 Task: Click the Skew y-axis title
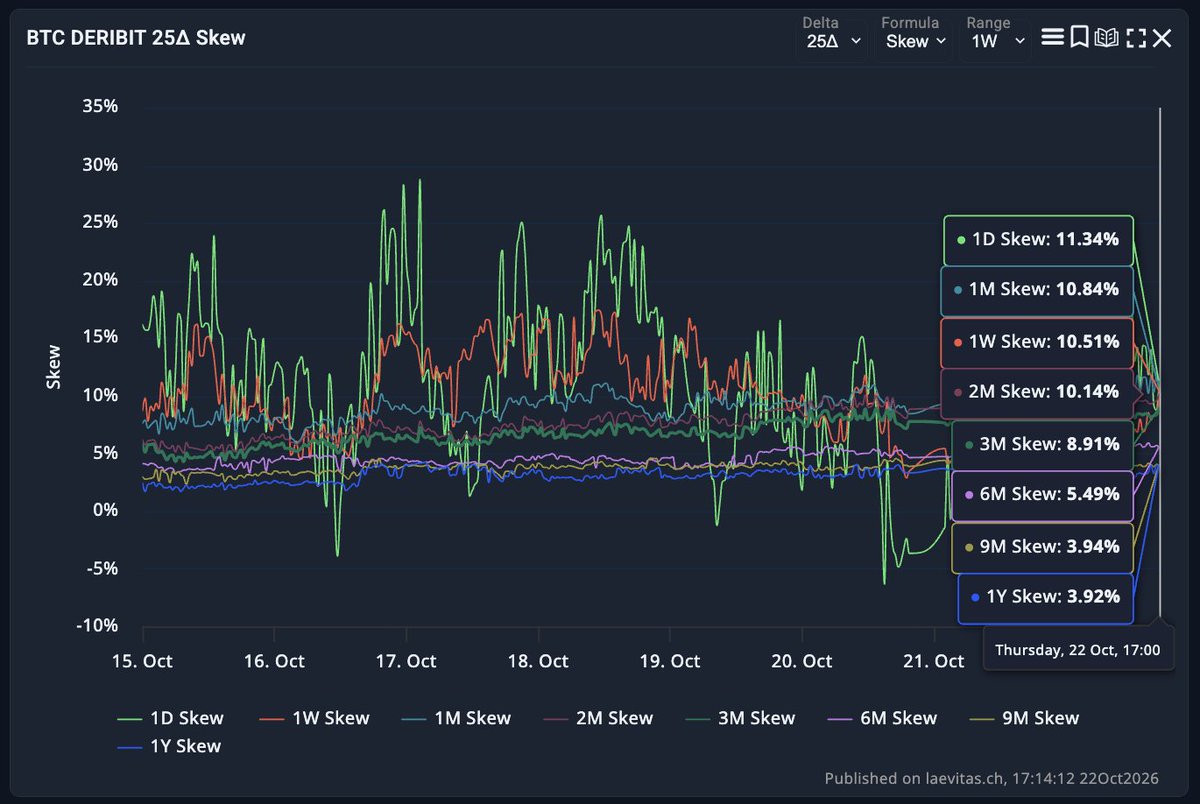click(x=54, y=366)
